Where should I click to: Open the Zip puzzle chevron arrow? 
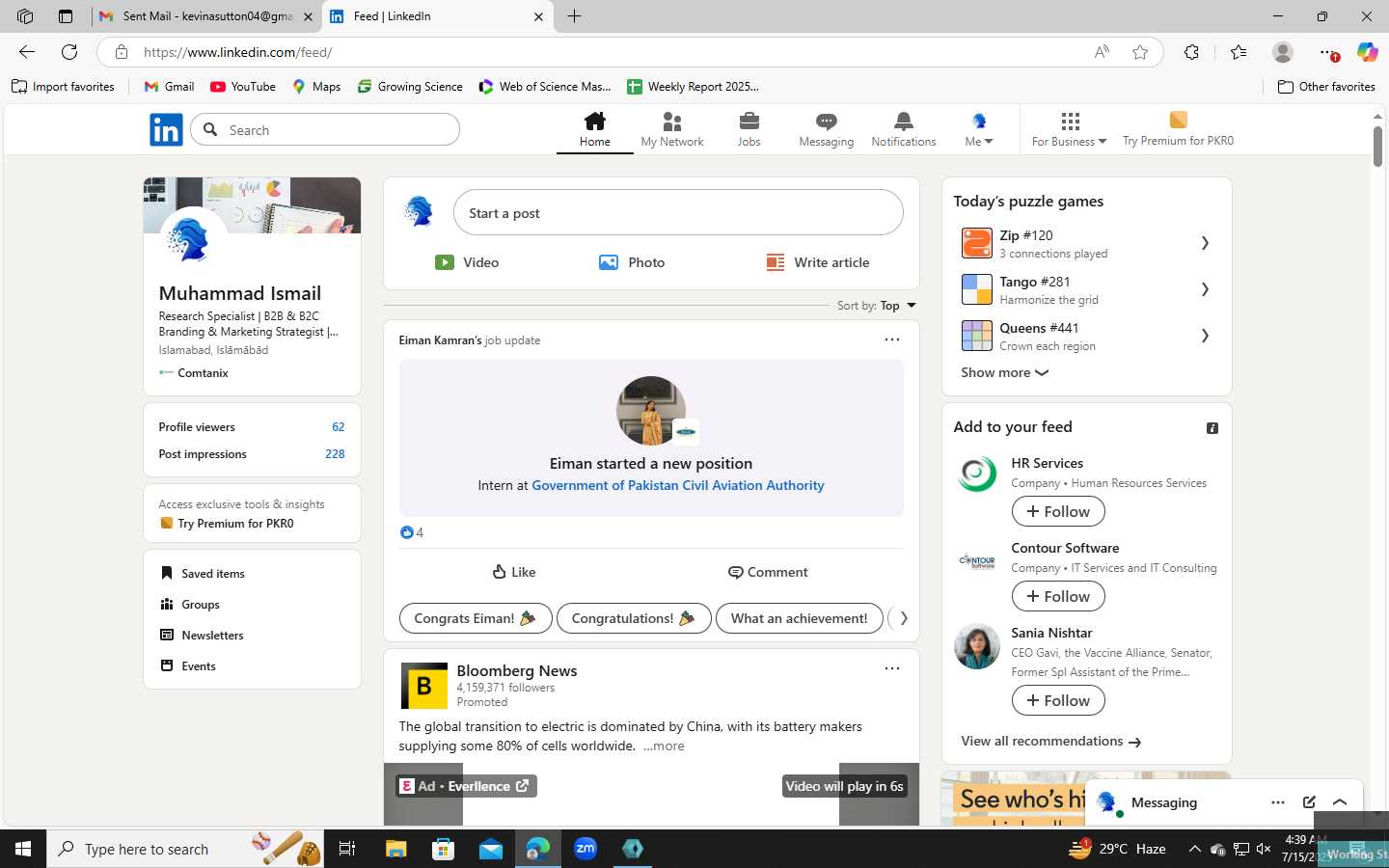[x=1205, y=243]
